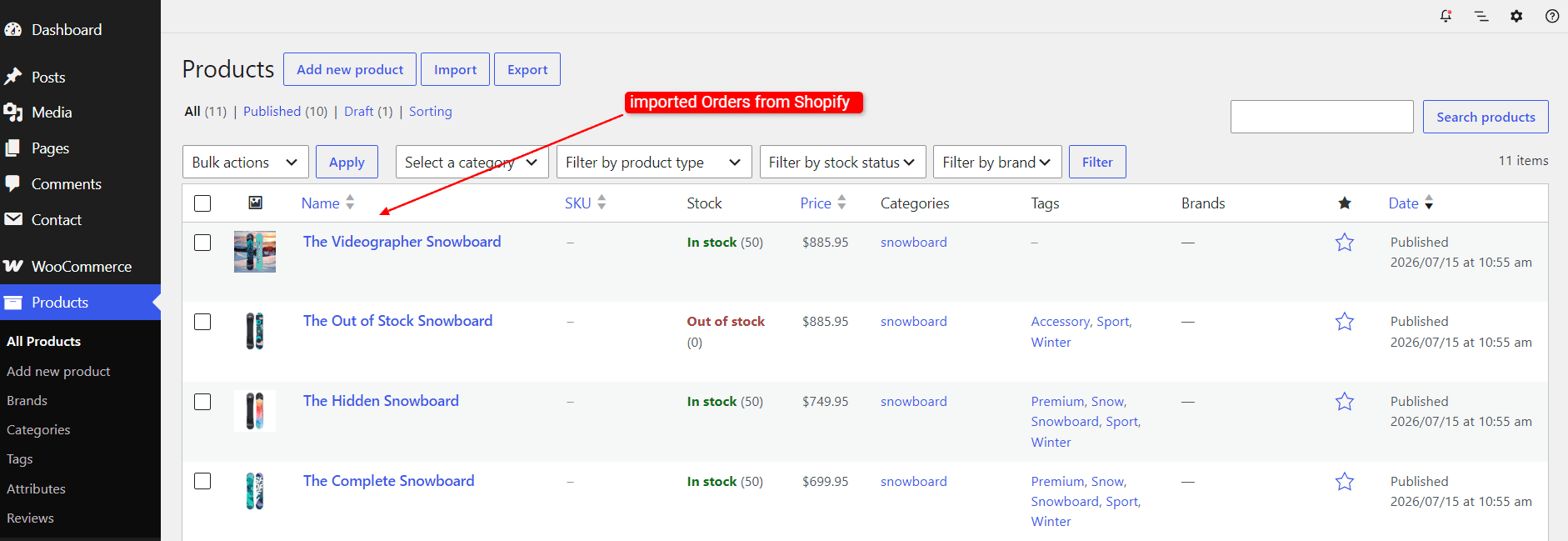The width and height of the screenshot is (1568, 541).
Task: Open the Select a category dropdown
Action: [472, 162]
